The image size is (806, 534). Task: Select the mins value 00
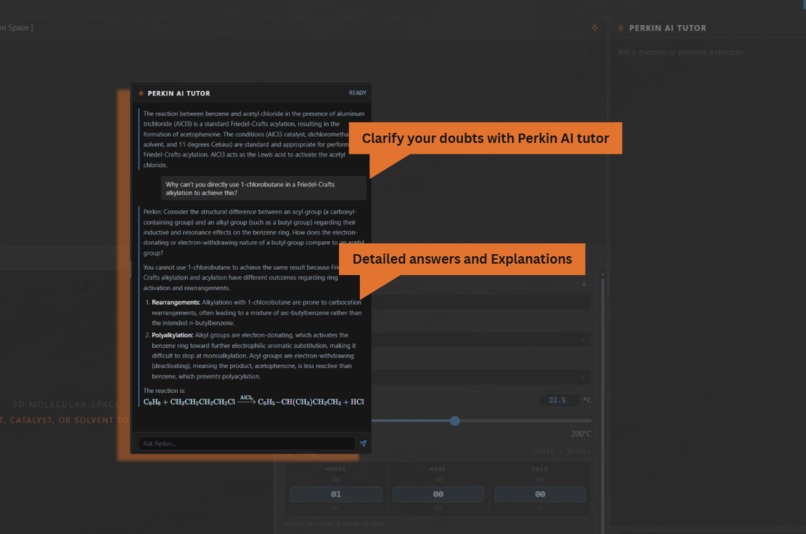(438, 494)
